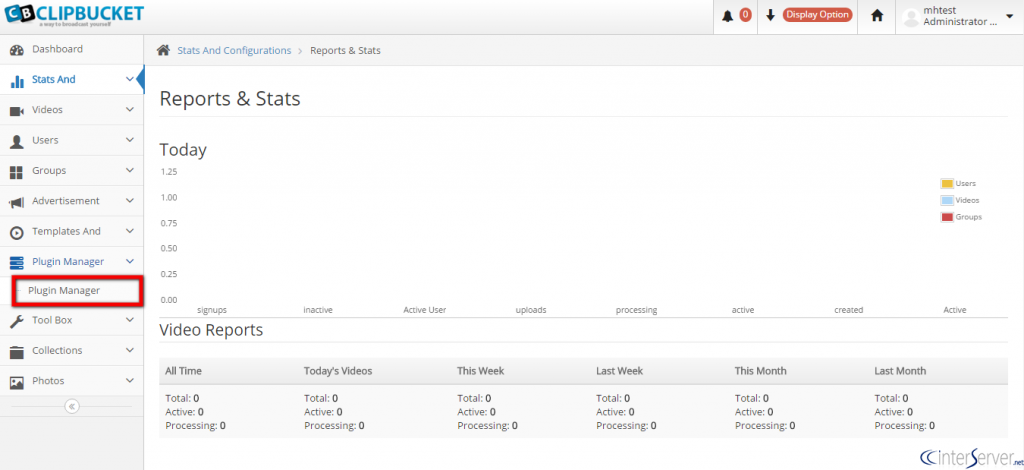Select Tool Box in sidebar
The height and width of the screenshot is (470, 1024).
[x=72, y=320]
